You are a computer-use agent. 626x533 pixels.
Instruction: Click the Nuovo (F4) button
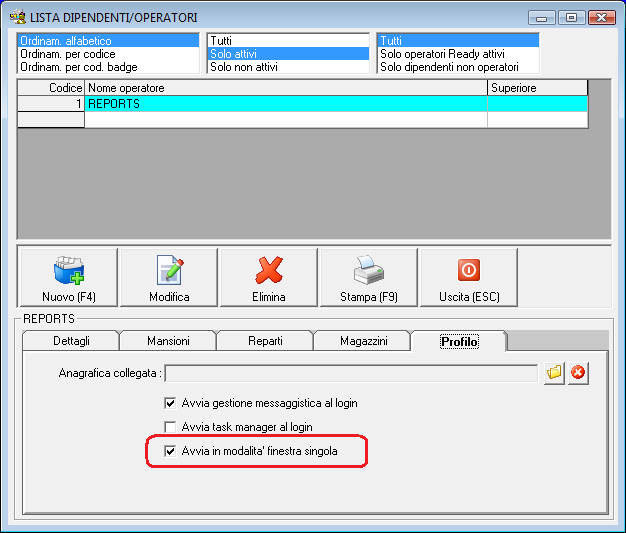(x=69, y=277)
